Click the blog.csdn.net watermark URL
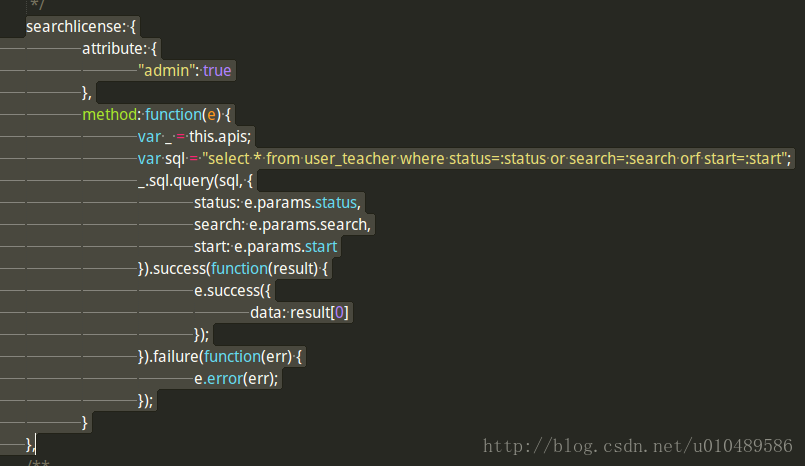Viewport: 805px width, 466px height. 638,446
